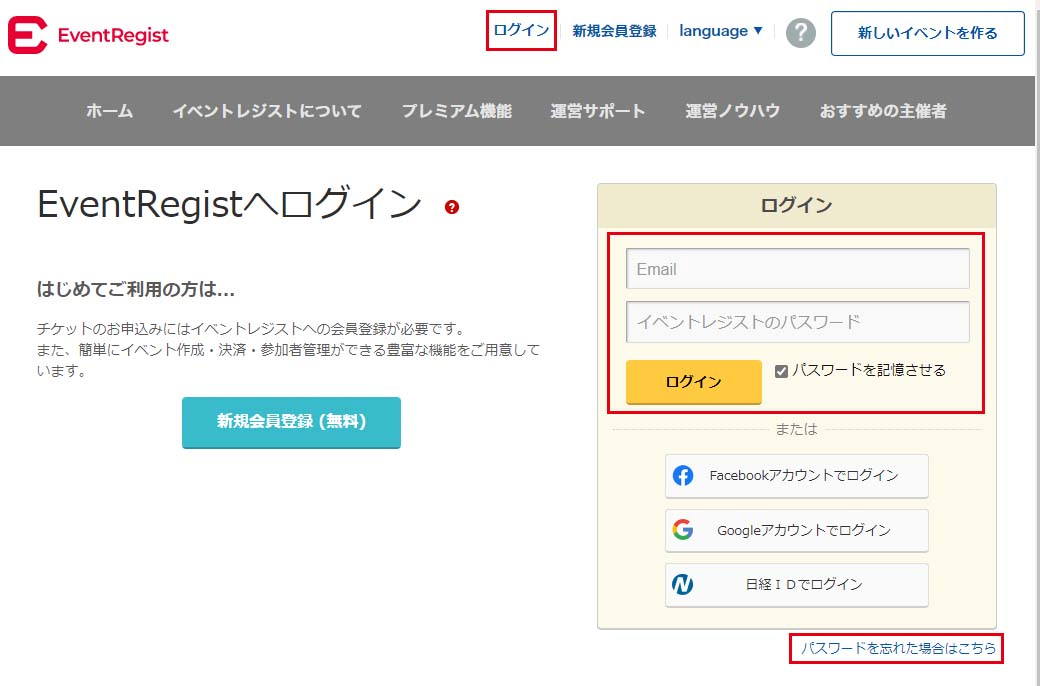Open おすすめの主催者 menu item
The width and height of the screenshot is (1040, 686).
coord(883,111)
